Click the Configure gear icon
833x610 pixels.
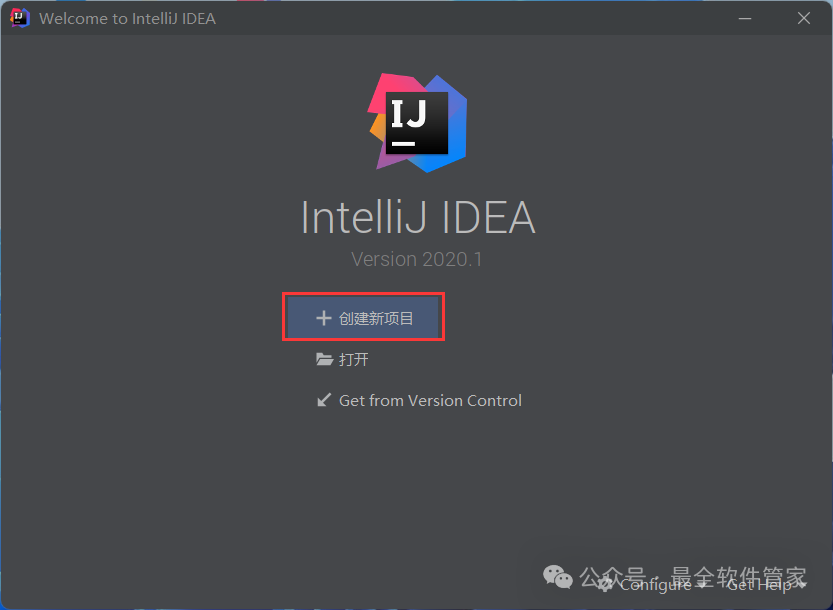[x=605, y=585]
